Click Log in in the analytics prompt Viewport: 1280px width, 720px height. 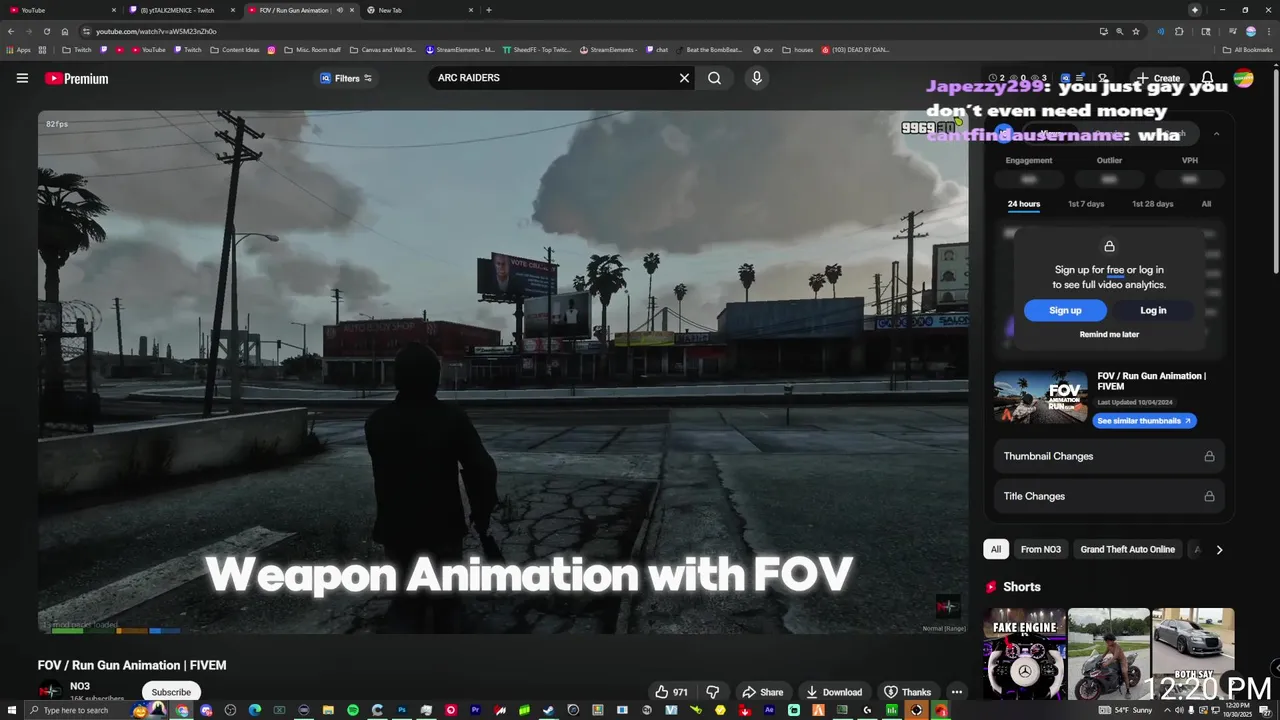[1153, 310]
